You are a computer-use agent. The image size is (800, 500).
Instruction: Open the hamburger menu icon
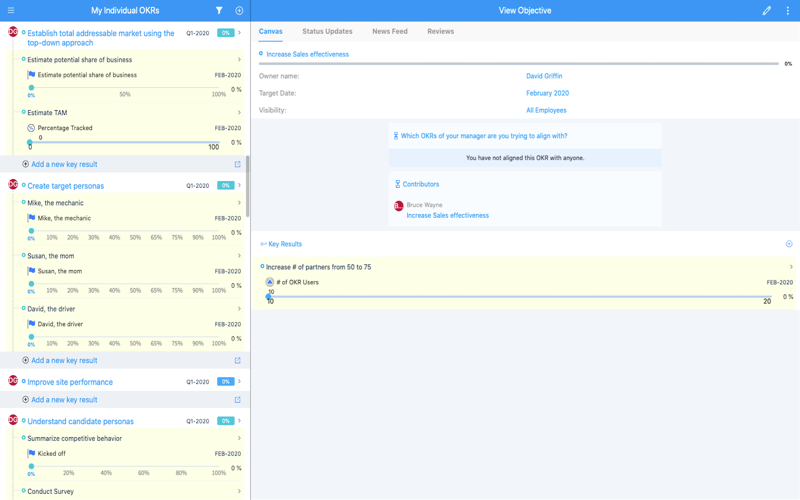click(11, 10)
